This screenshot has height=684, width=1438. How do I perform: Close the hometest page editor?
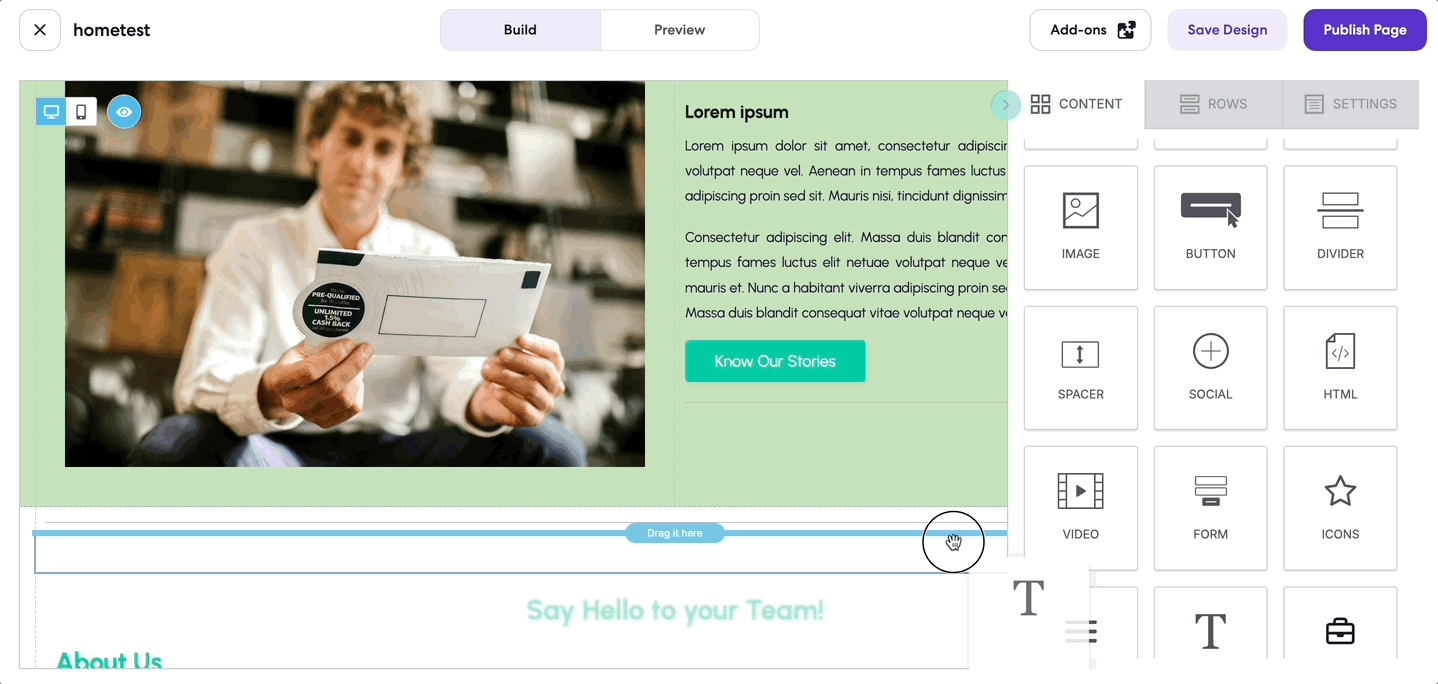(40, 30)
